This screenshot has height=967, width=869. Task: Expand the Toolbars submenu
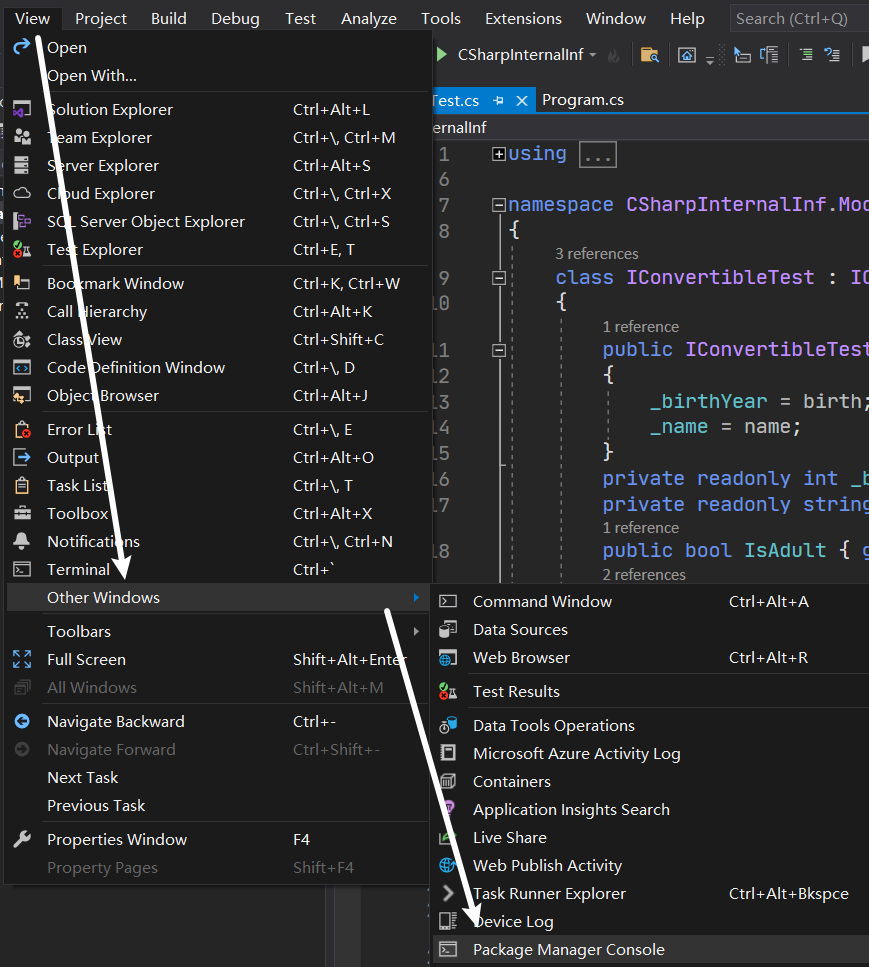tap(416, 632)
